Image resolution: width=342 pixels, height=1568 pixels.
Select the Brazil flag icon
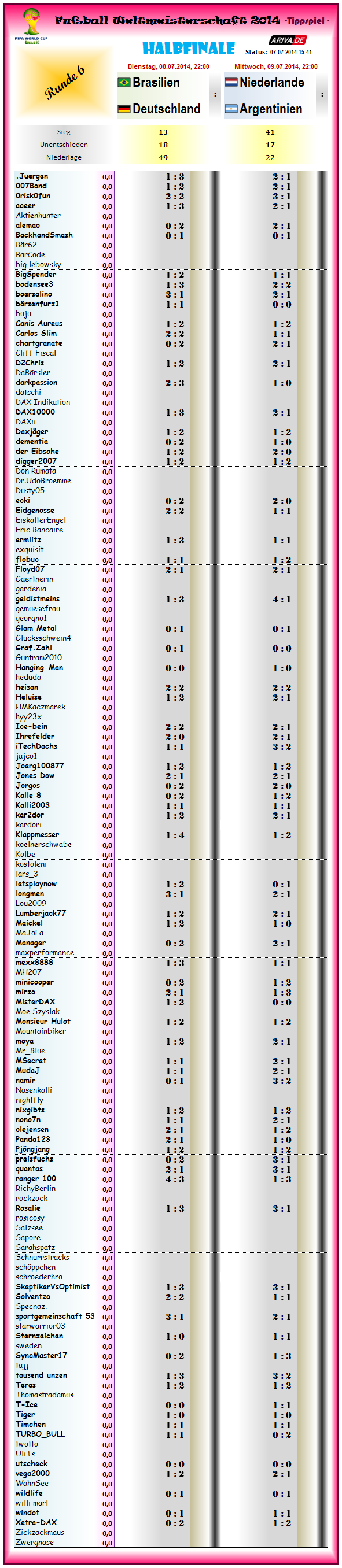tap(124, 82)
